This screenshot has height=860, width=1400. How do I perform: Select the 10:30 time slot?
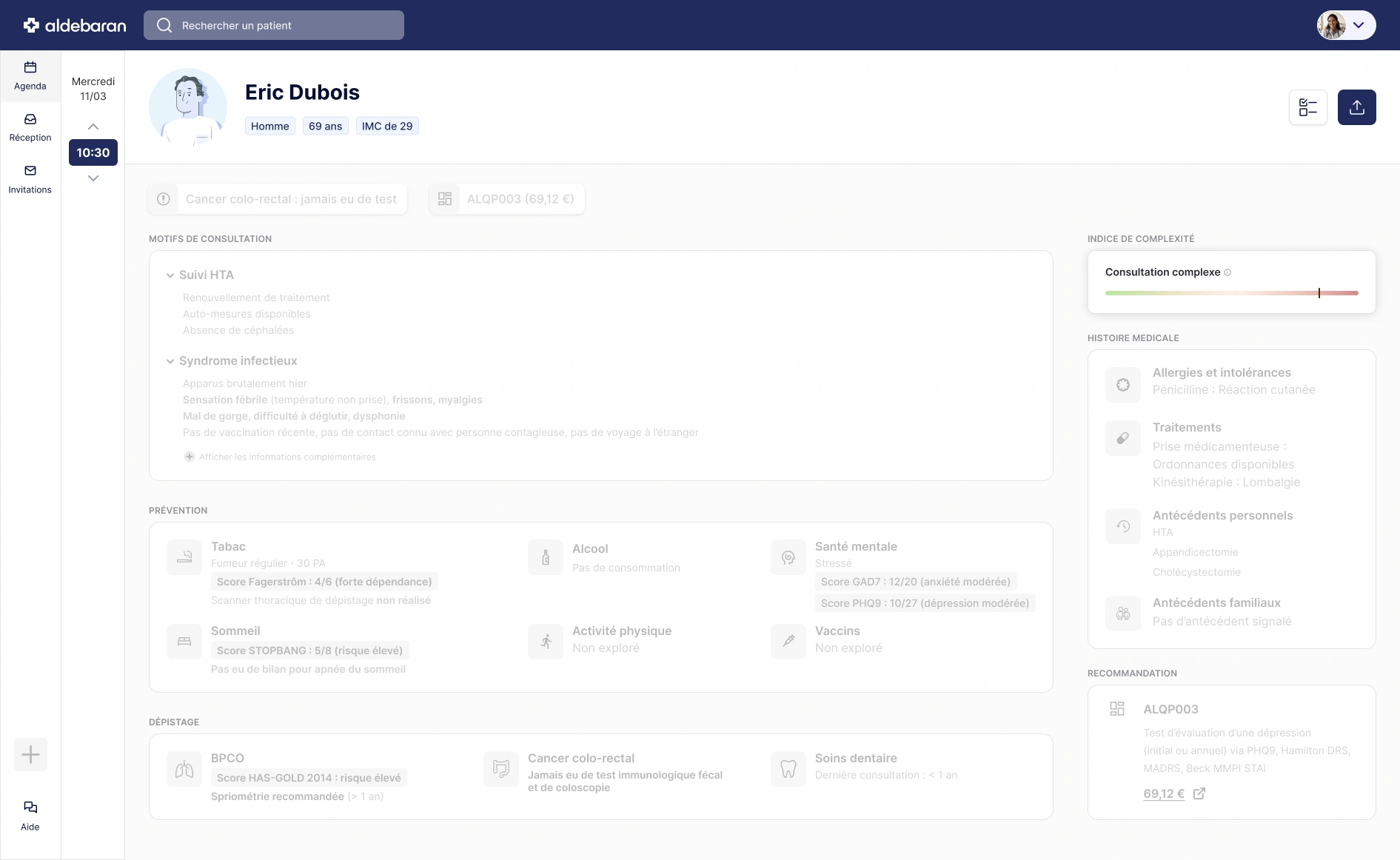click(x=93, y=152)
